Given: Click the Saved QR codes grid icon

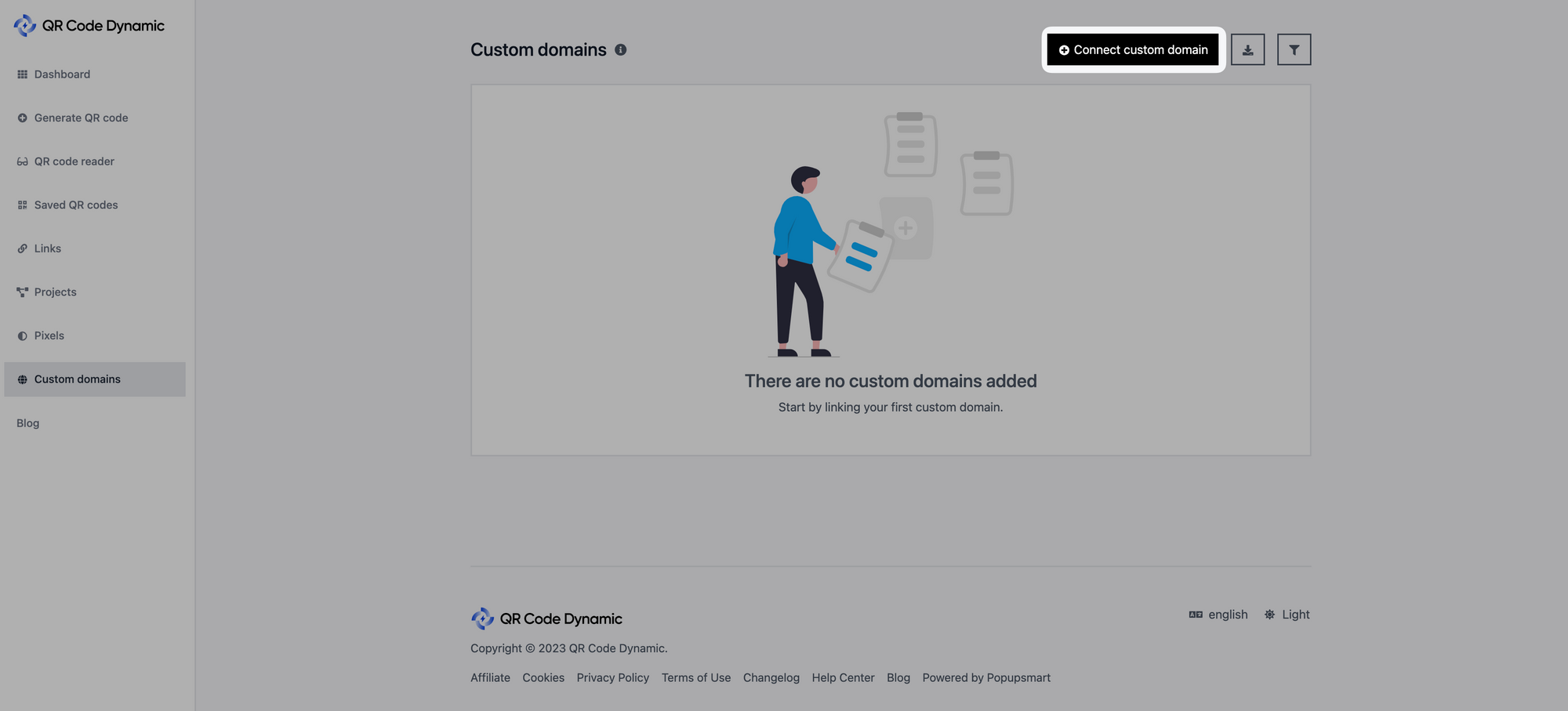Looking at the screenshot, I should pyautogui.click(x=22, y=205).
